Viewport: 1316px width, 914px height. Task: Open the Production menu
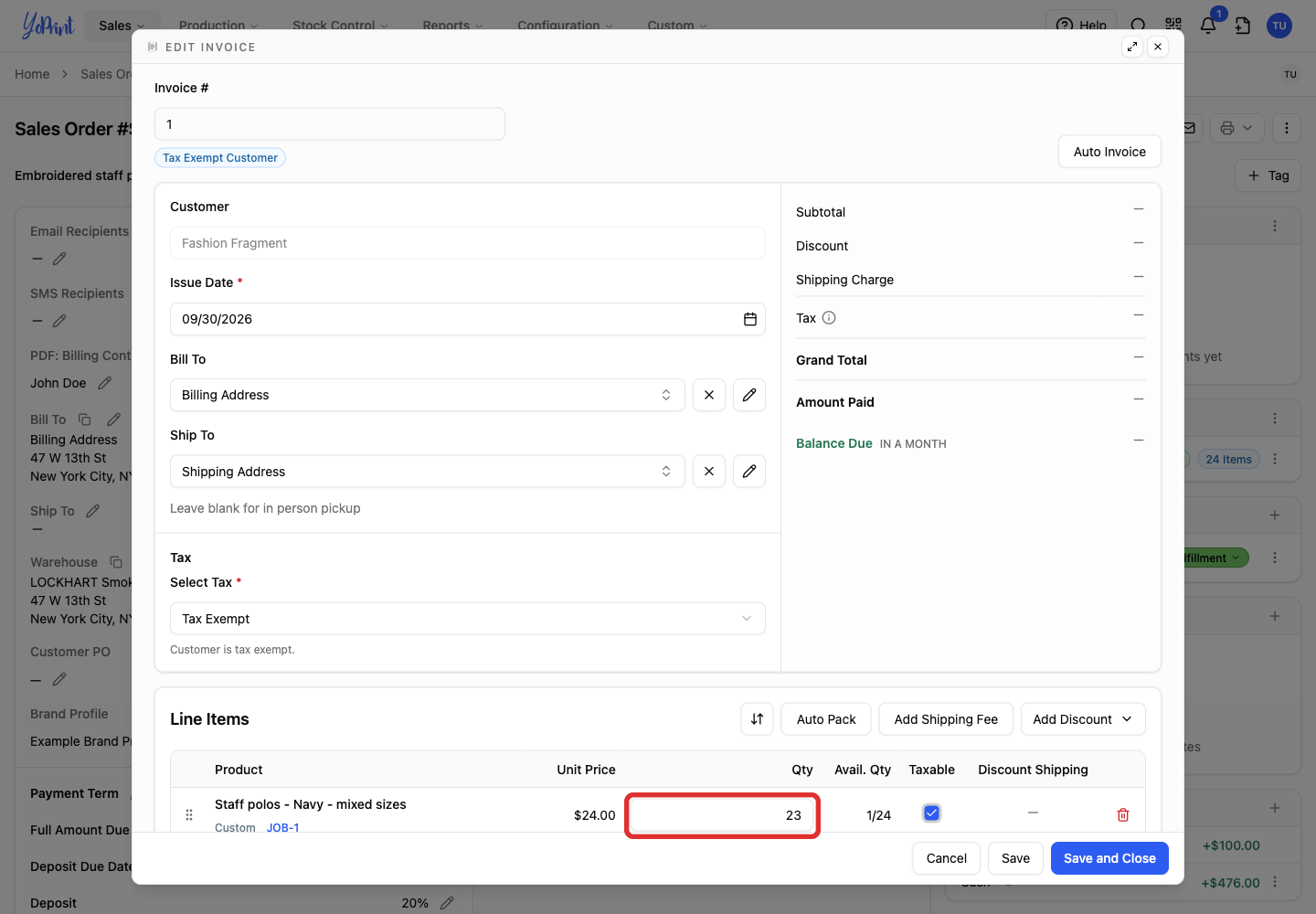coord(218,26)
